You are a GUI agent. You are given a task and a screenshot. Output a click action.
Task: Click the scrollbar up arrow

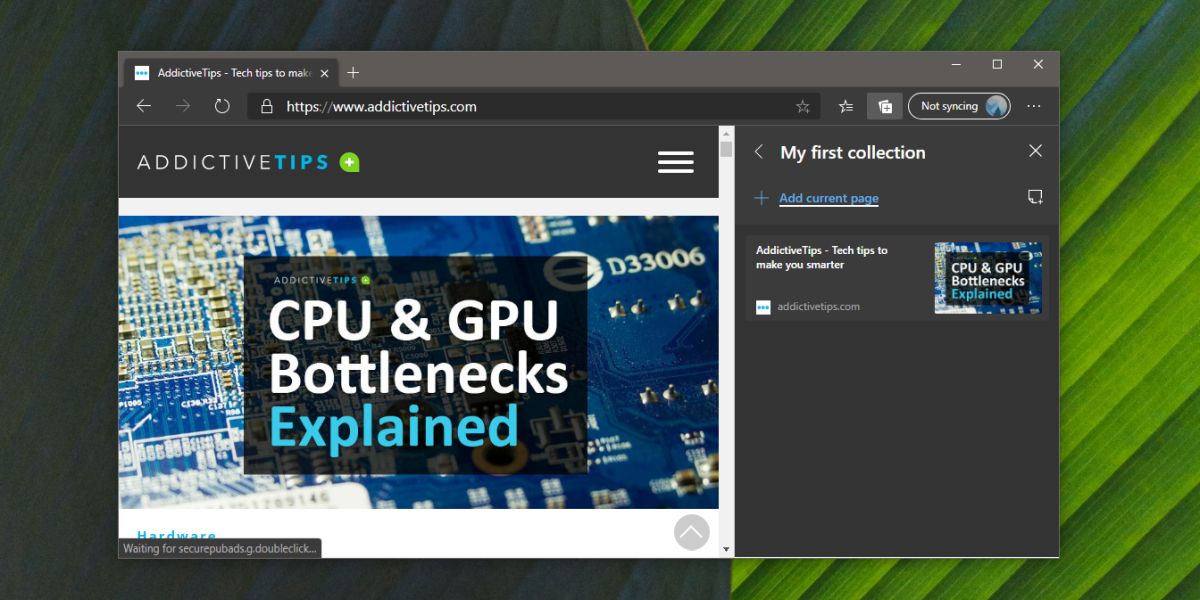coord(726,133)
